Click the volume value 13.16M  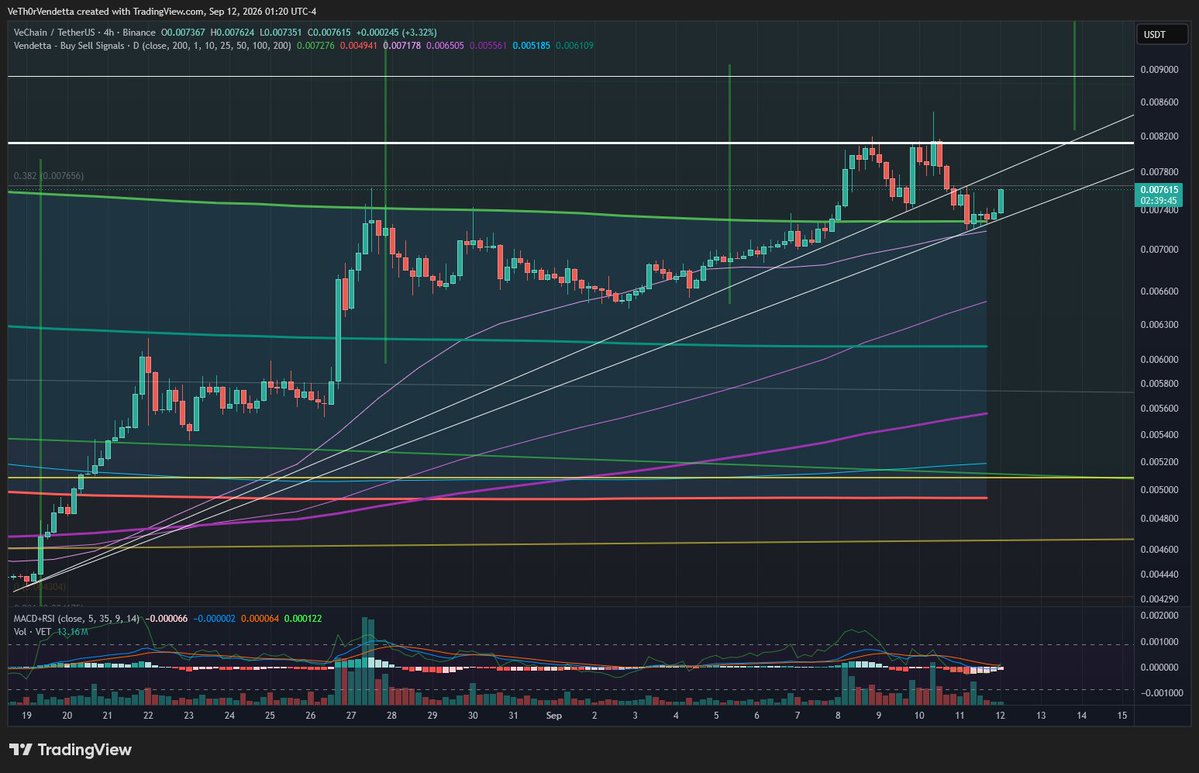pos(73,632)
